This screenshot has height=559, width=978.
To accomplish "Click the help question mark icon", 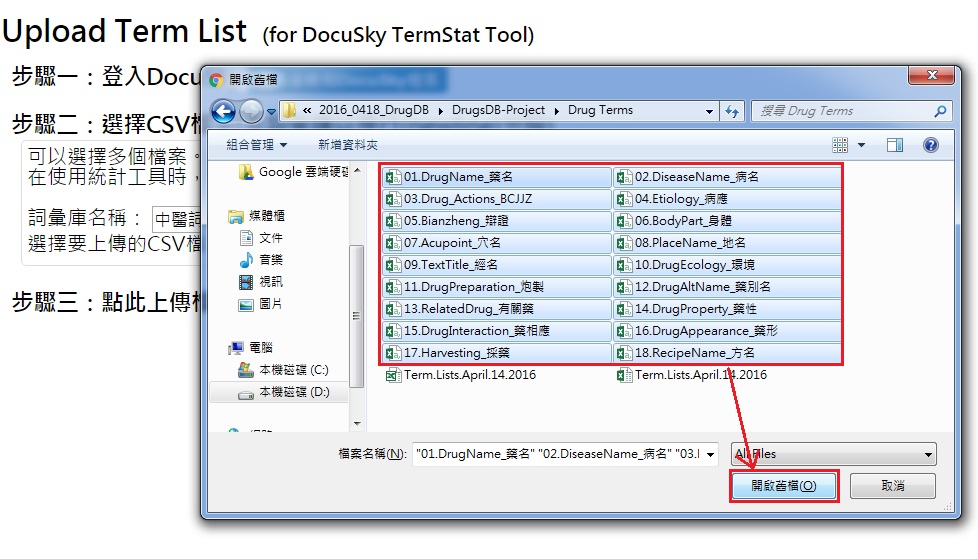I will 931,145.
